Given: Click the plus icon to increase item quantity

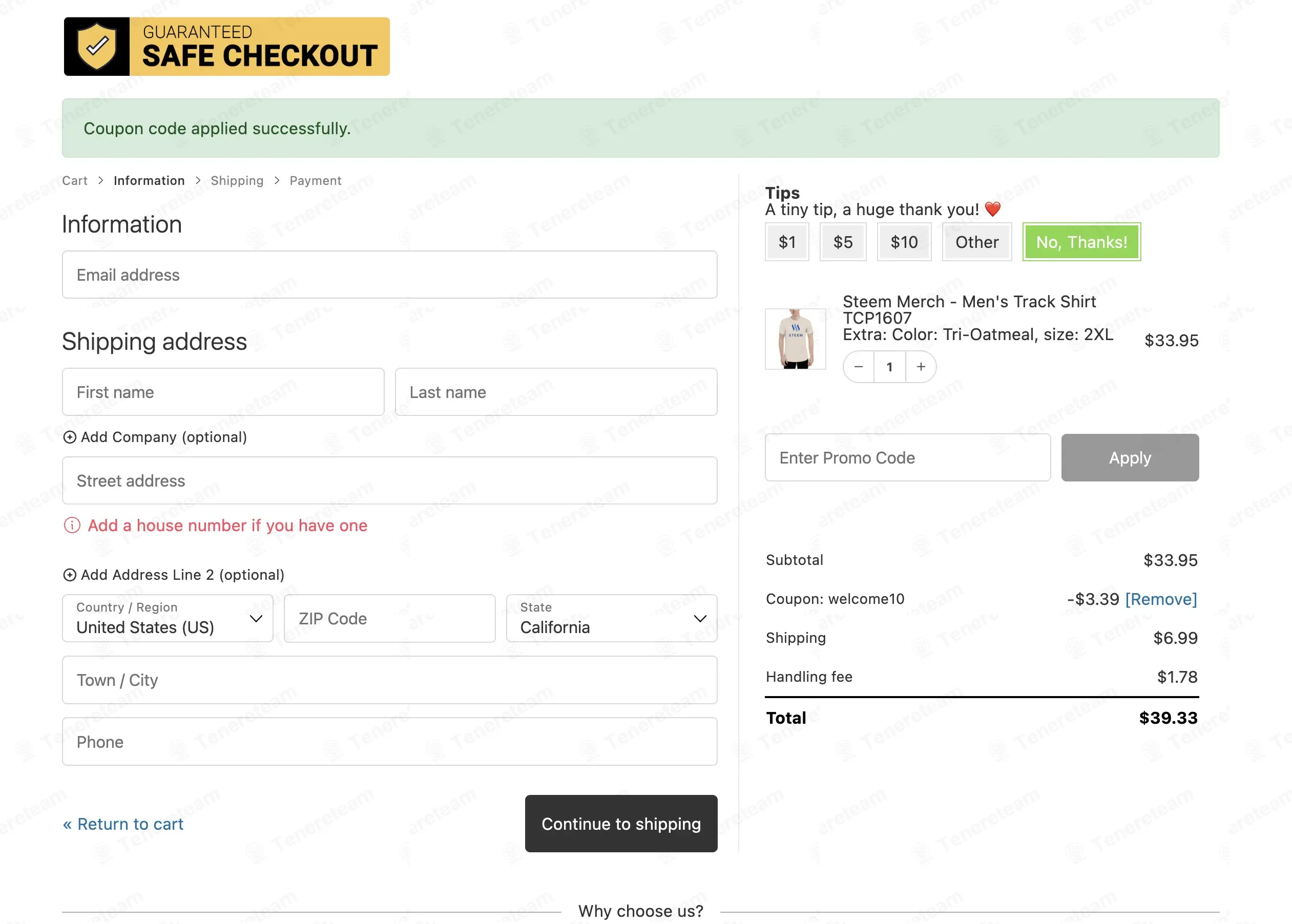Looking at the screenshot, I should (x=921, y=367).
